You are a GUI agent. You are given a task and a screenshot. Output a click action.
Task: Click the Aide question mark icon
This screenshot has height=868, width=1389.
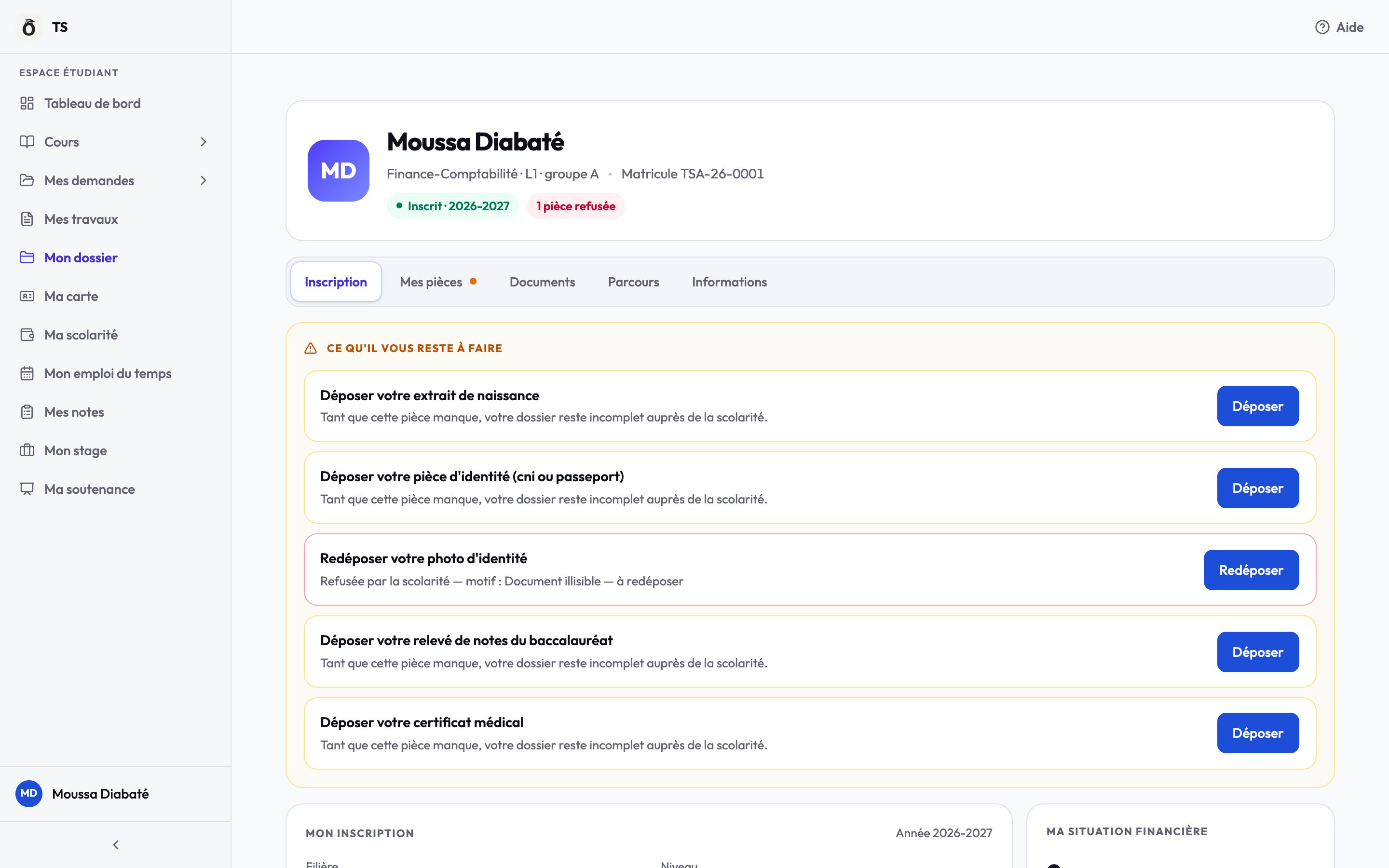coord(1322,27)
